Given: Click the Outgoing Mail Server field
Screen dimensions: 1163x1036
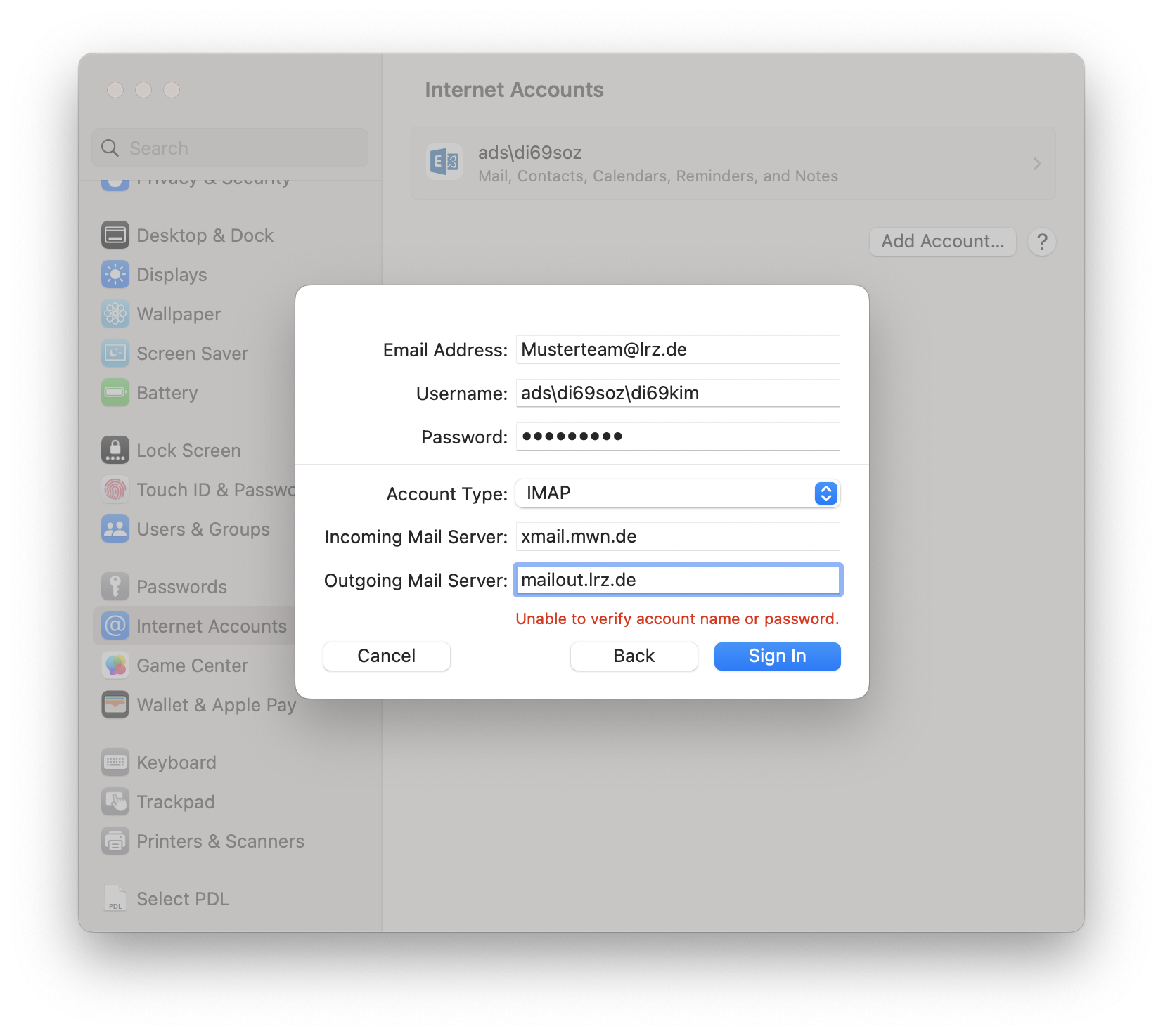Looking at the screenshot, I should pos(677,580).
